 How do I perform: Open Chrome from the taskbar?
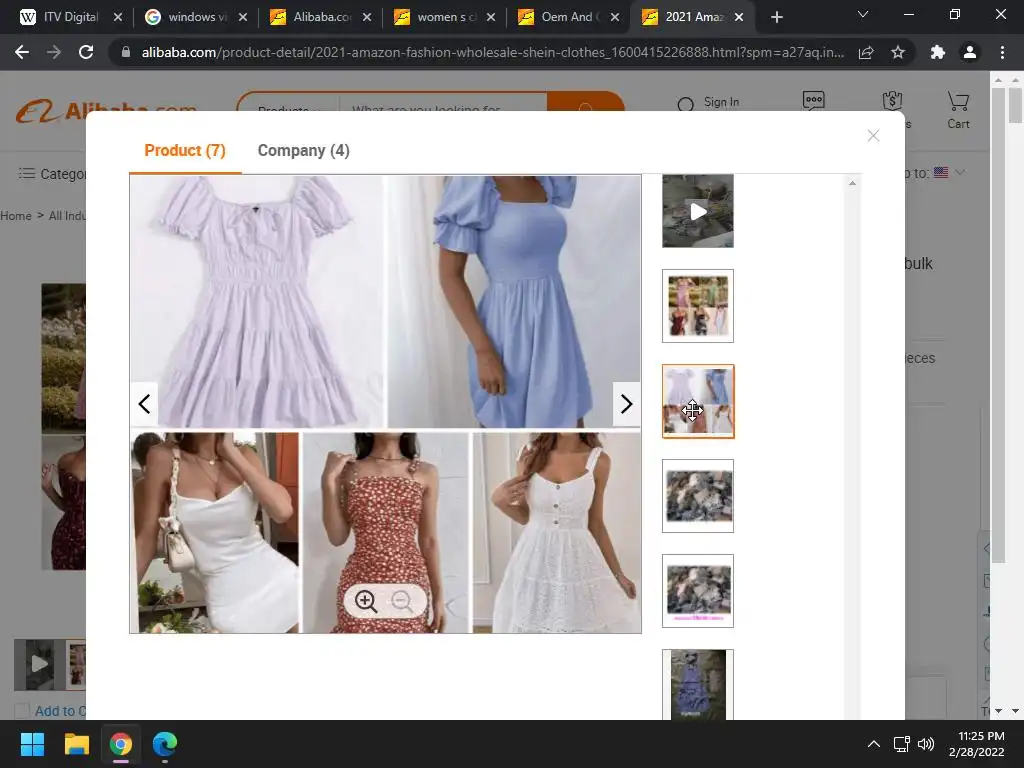click(121, 744)
